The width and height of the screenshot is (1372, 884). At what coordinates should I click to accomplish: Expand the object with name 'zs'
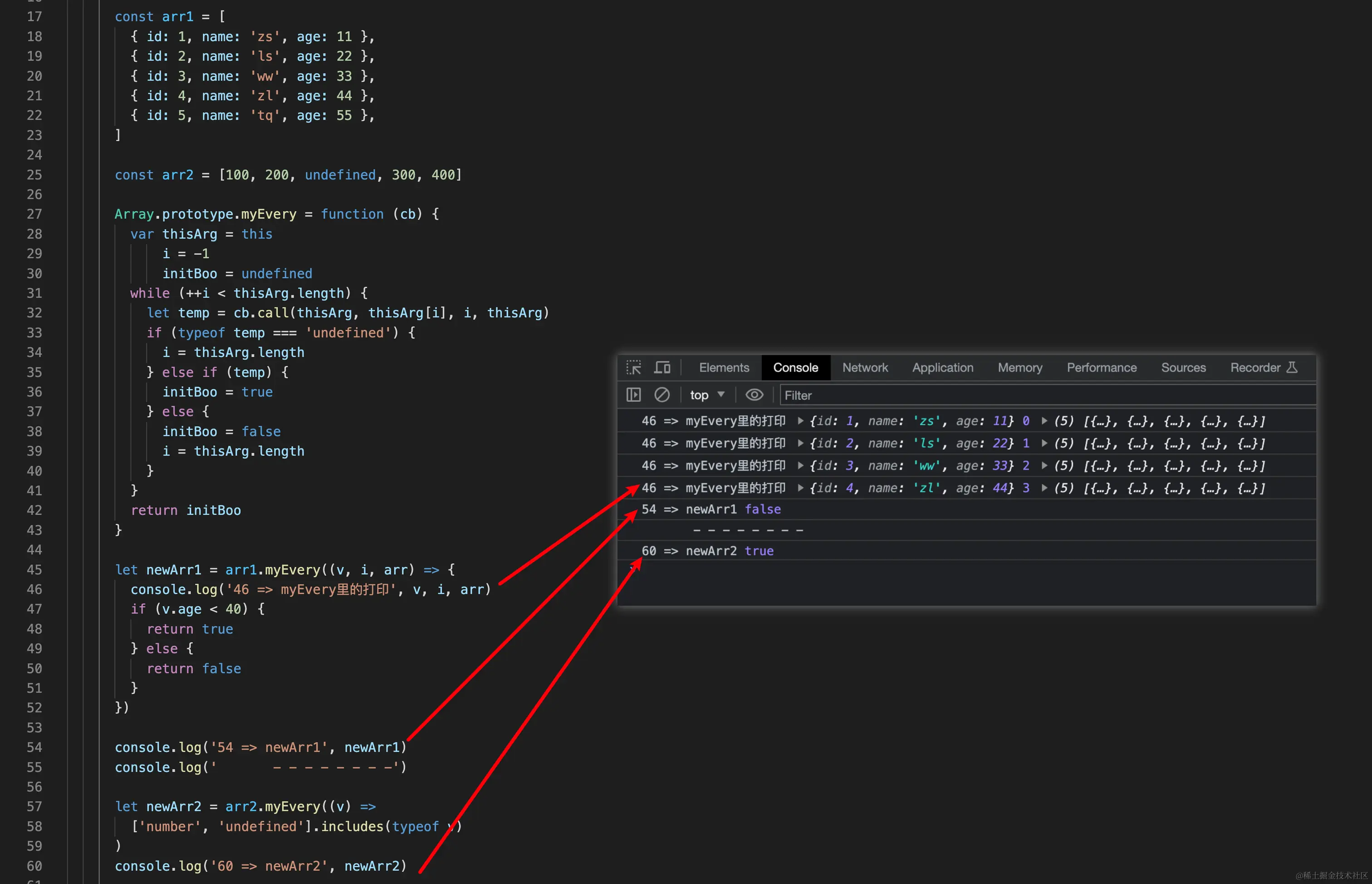(x=800, y=421)
